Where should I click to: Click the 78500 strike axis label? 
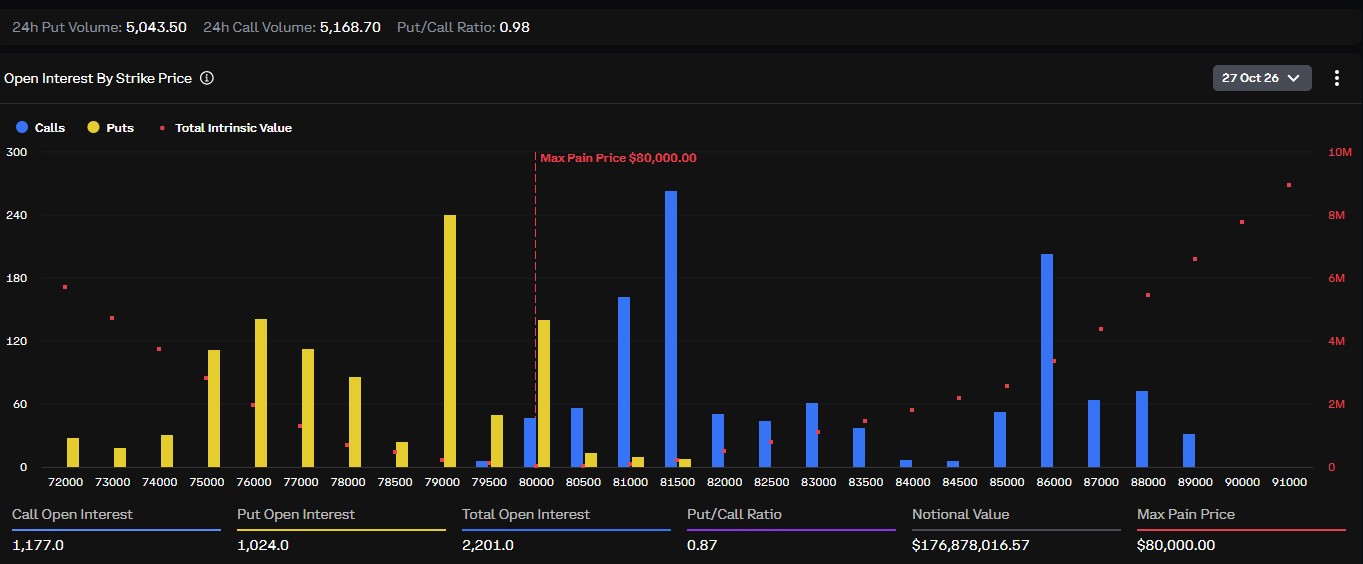(395, 482)
